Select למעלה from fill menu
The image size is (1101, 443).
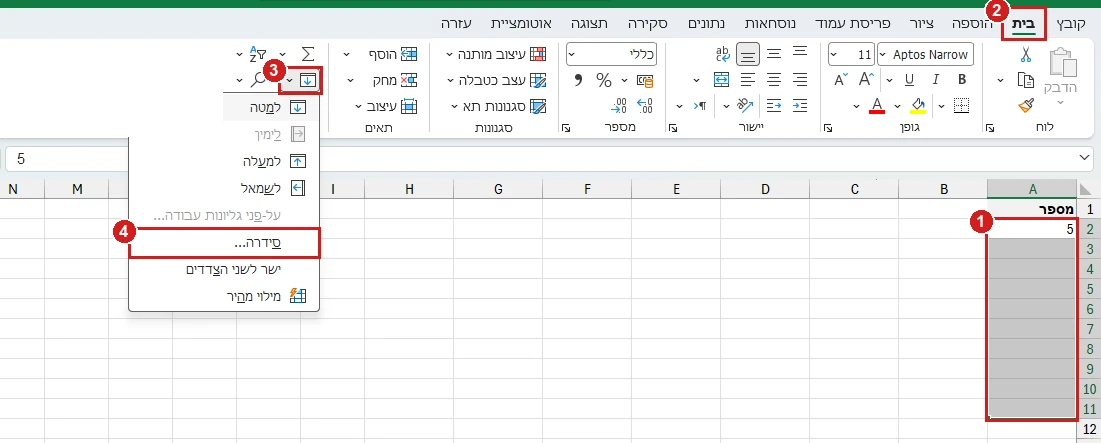(x=225, y=161)
